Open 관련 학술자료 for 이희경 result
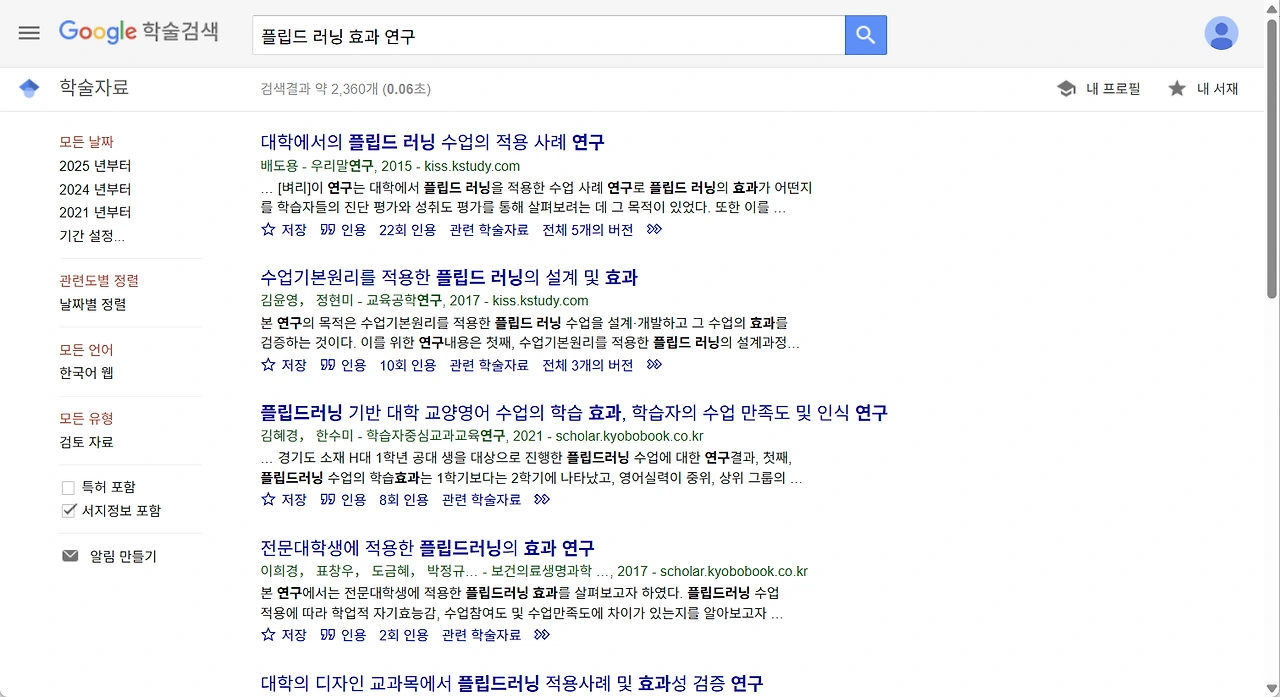The image size is (1280, 697). [x=481, y=635]
